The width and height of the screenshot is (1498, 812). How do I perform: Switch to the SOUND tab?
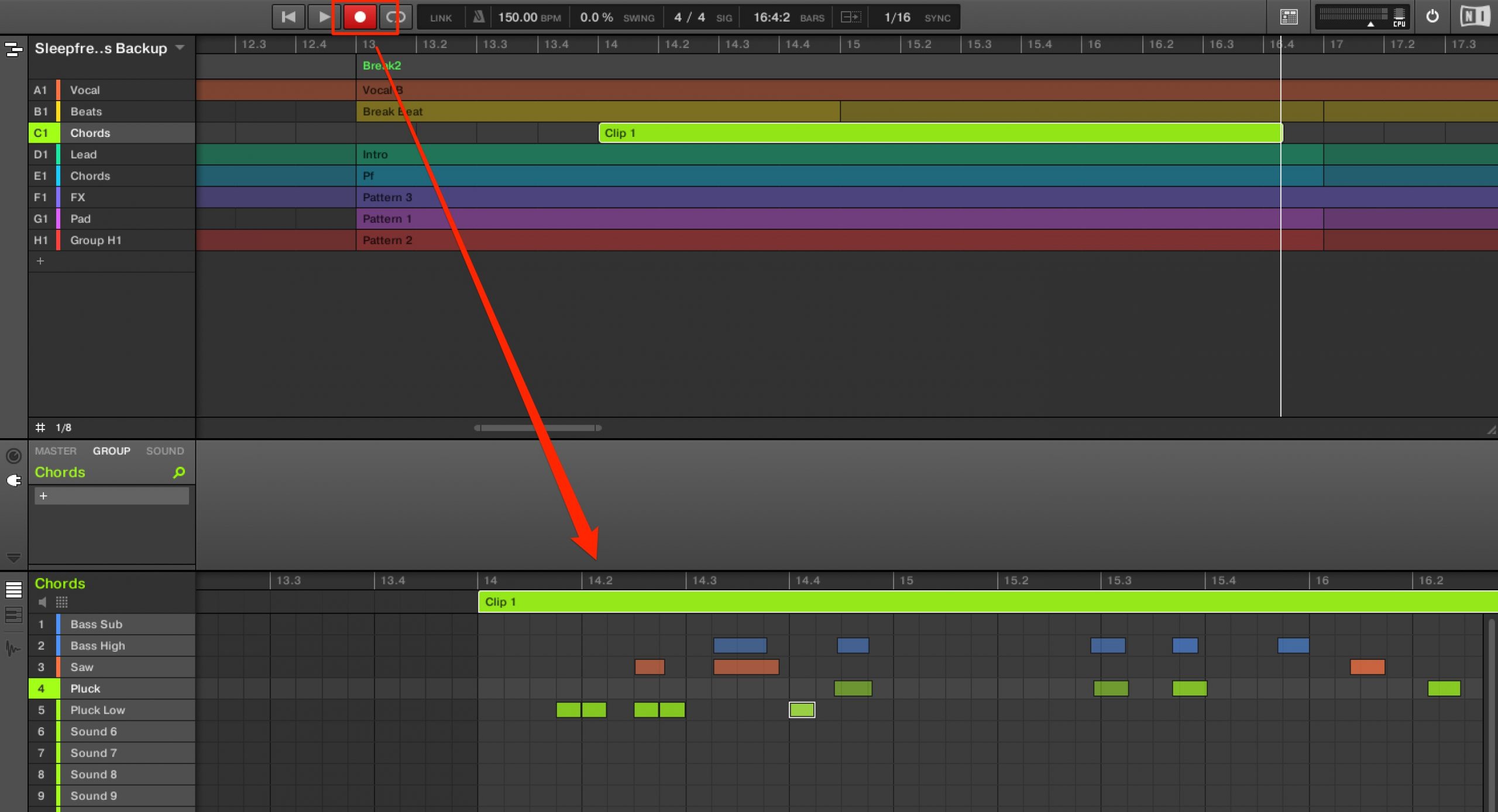pos(165,451)
